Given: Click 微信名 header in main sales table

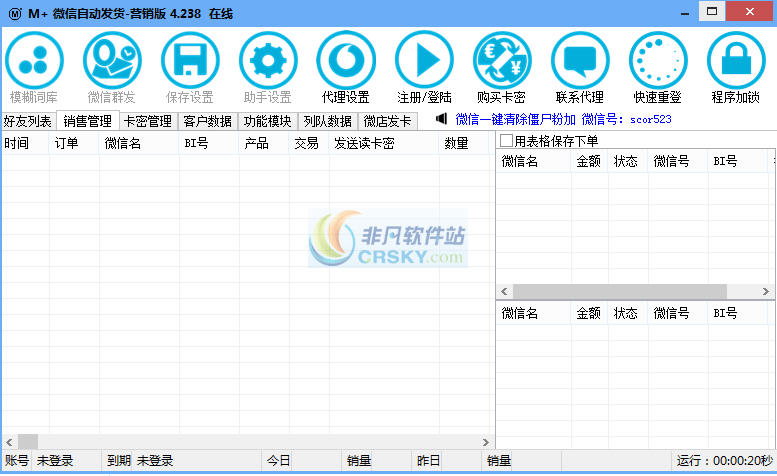Looking at the screenshot, I should tap(139, 144).
